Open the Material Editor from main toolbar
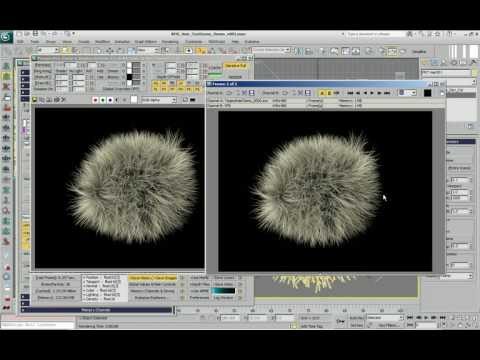 tap(370, 51)
